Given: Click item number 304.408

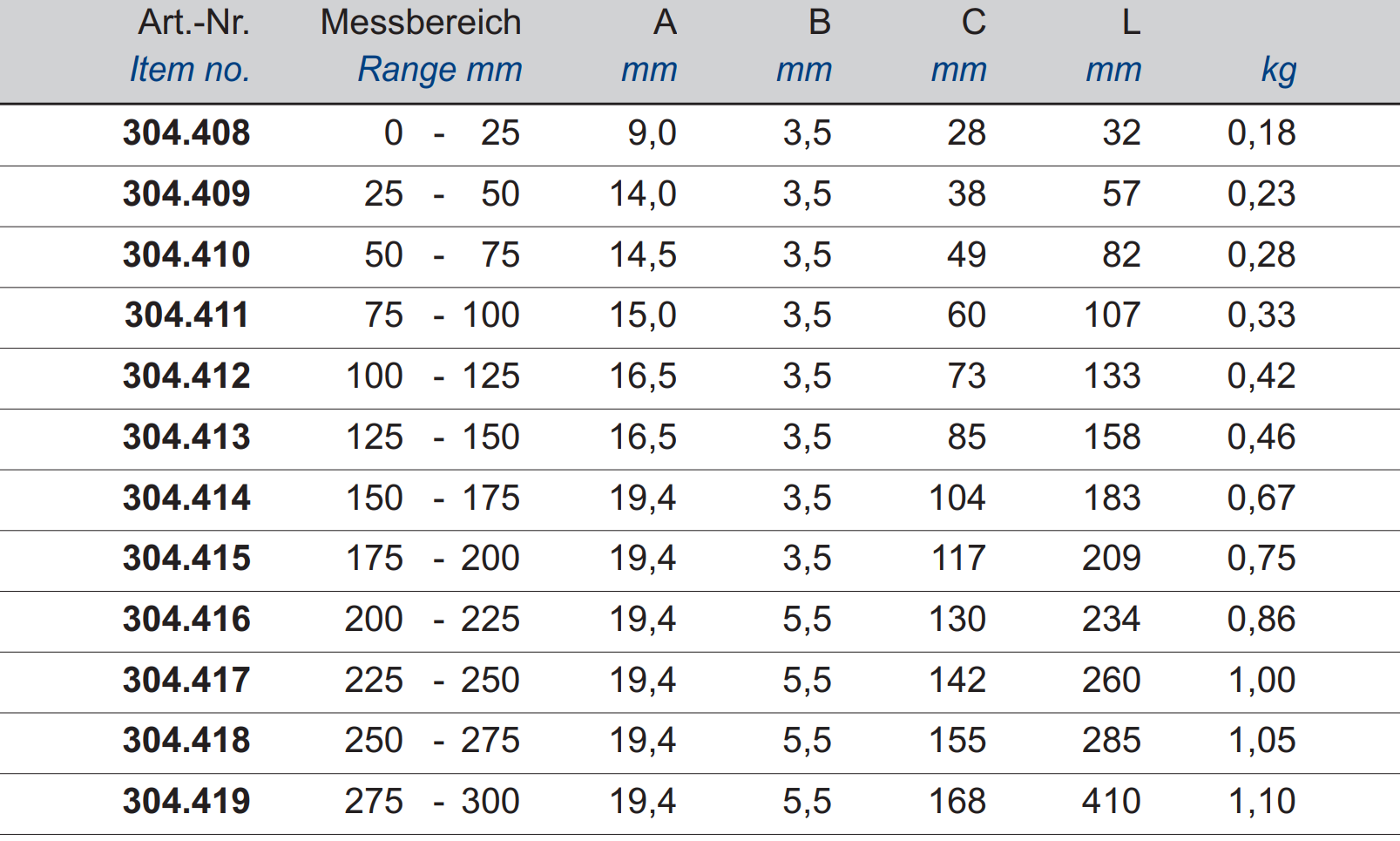Looking at the screenshot, I should coord(186,133).
